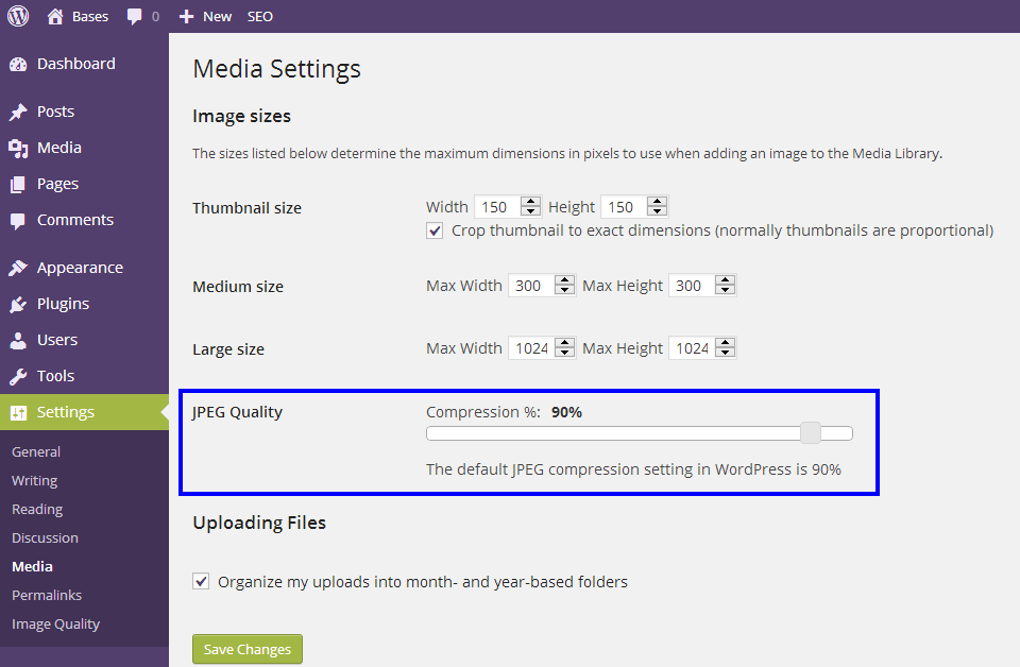This screenshot has height=667, width=1020.
Task: Click the Dashboard gauge icon
Action: click(x=18, y=64)
